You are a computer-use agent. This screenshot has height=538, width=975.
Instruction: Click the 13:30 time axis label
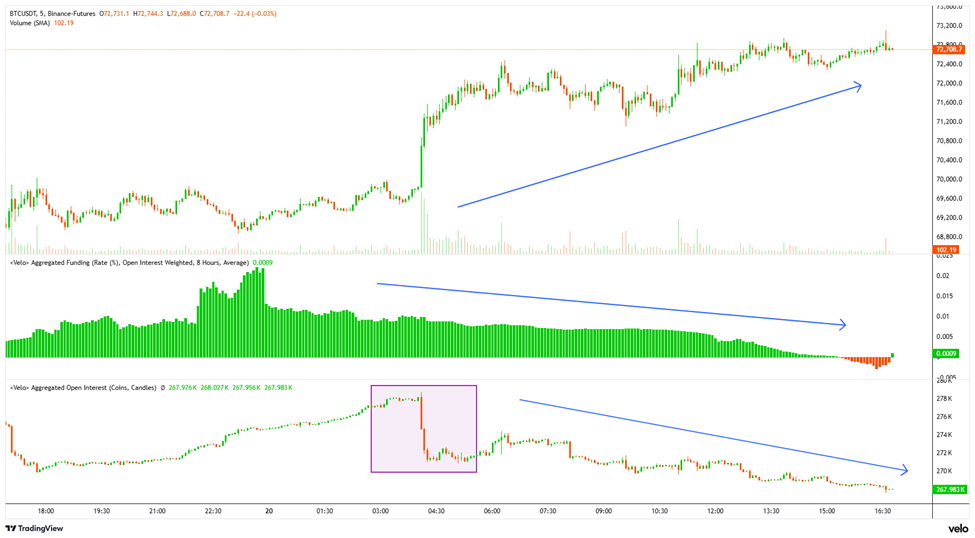tap(771, 511)
